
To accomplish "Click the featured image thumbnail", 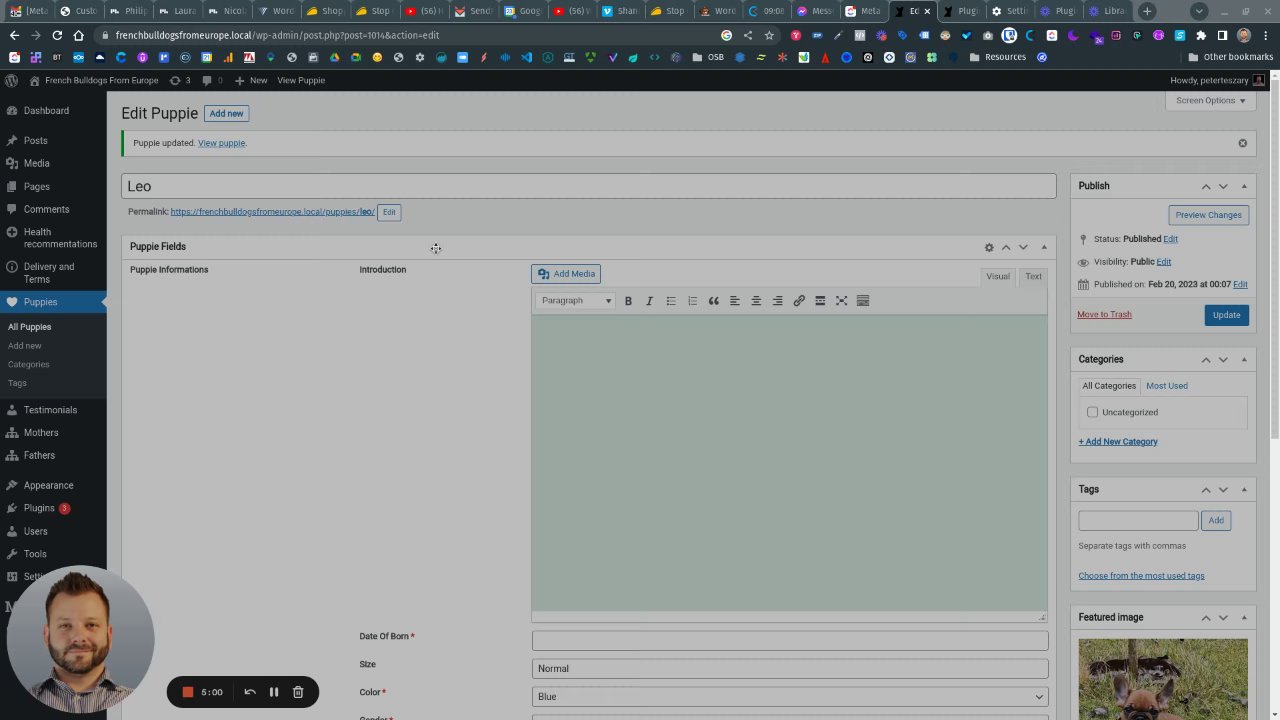I will pos(1163,680).
